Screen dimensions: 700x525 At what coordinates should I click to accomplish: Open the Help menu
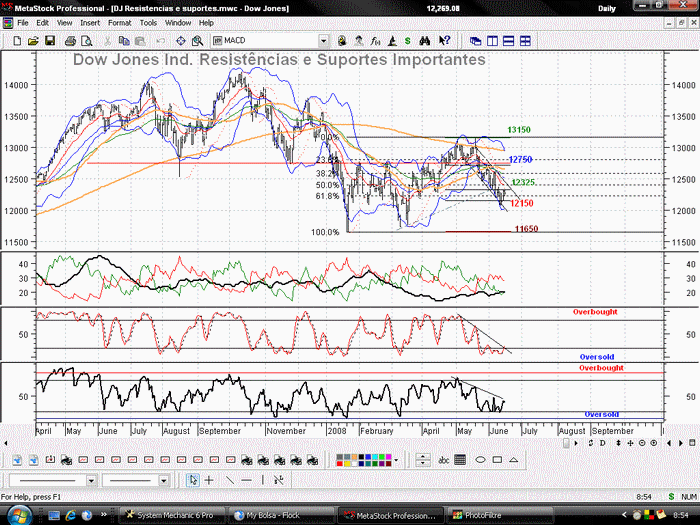coord(206,23)
